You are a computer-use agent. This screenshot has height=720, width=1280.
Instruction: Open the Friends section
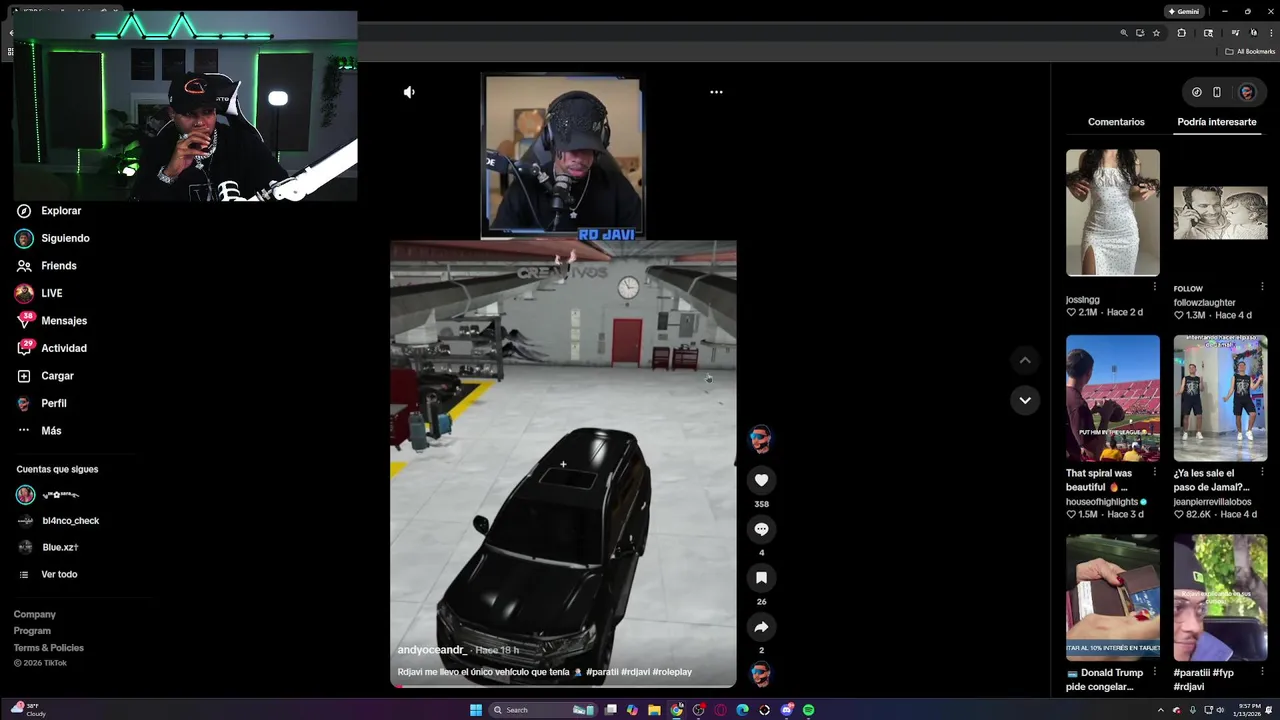(47, 266)
